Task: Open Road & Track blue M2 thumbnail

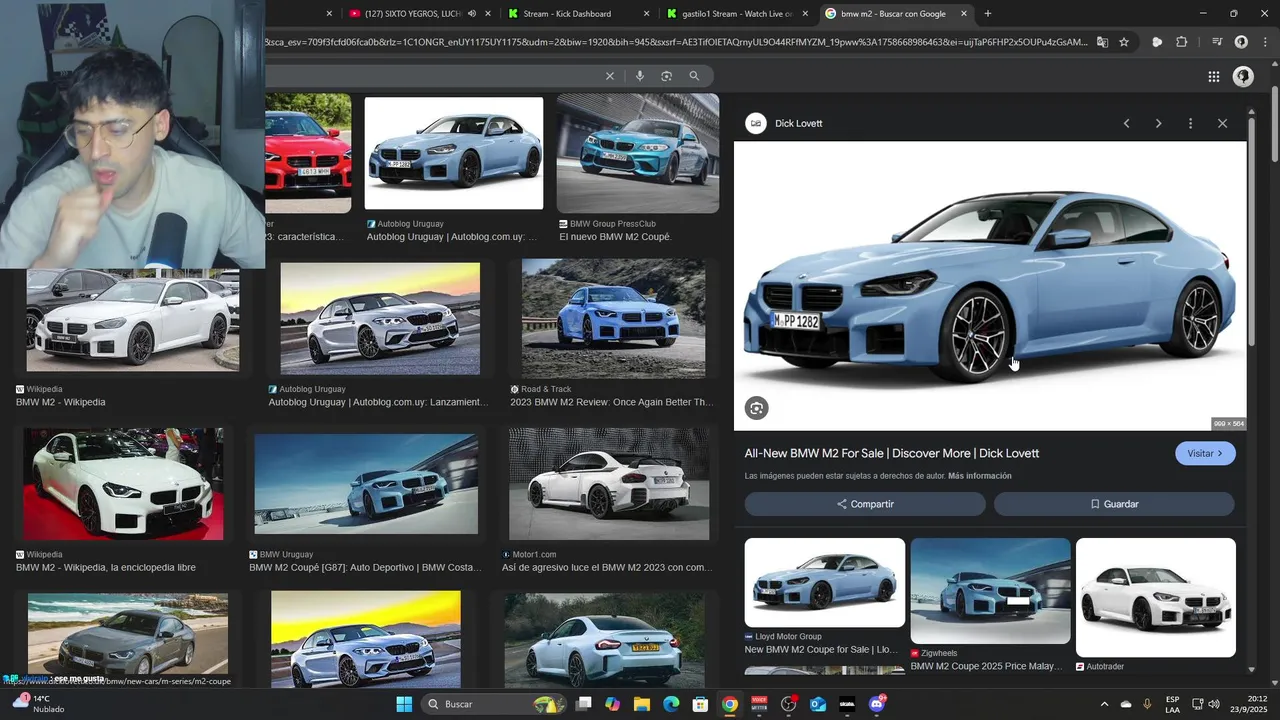Action: (613, 318)
